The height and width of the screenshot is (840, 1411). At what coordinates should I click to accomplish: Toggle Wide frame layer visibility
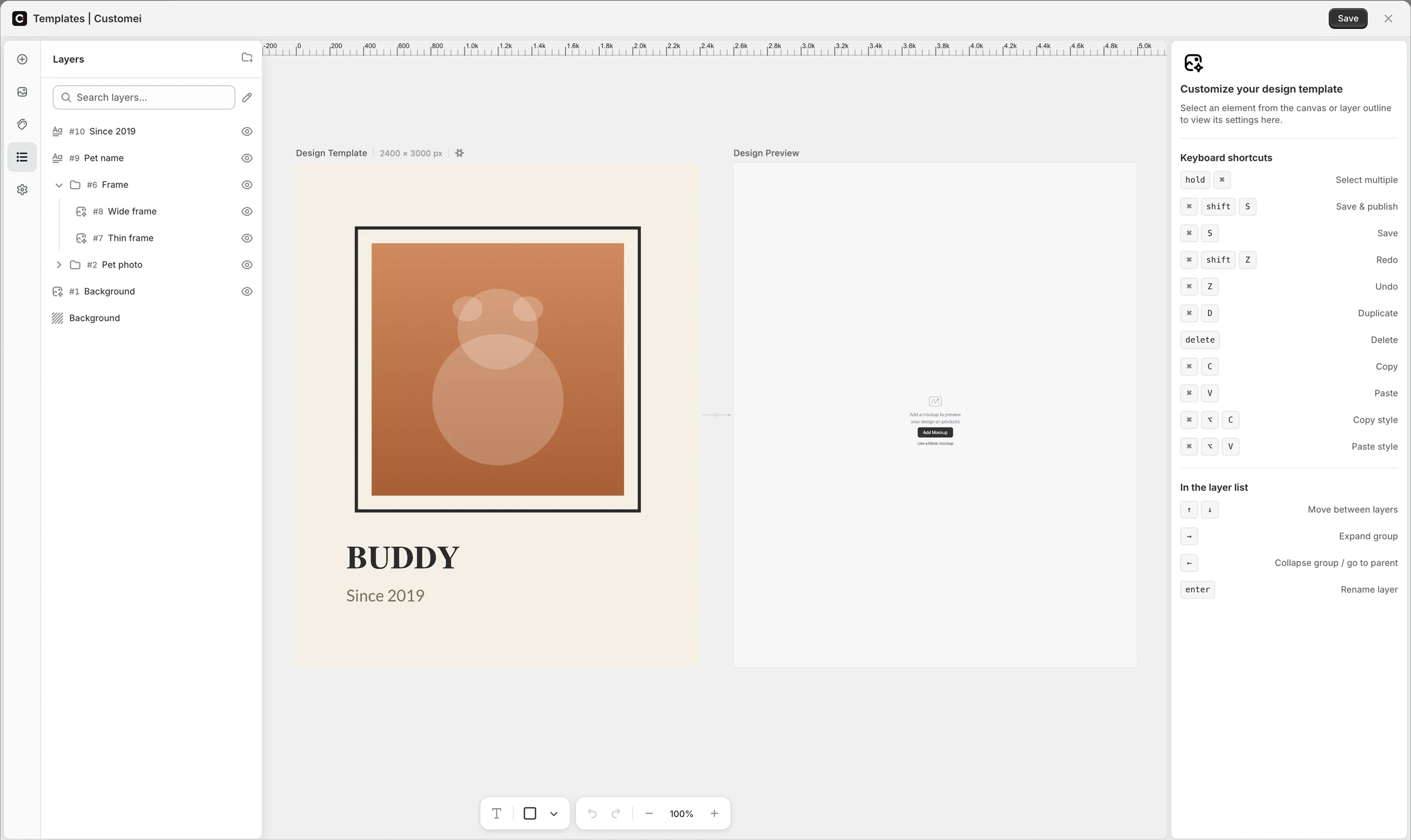[x=247, y=212]
